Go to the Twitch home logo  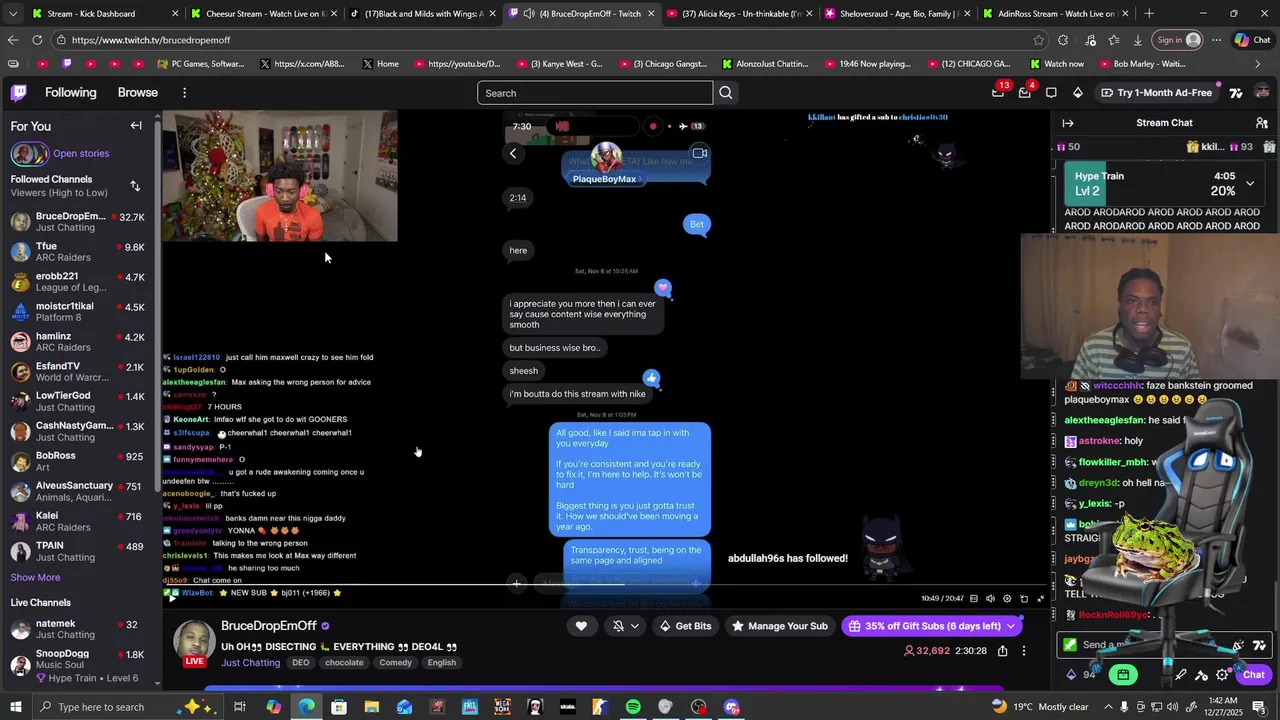coord(18,93)
